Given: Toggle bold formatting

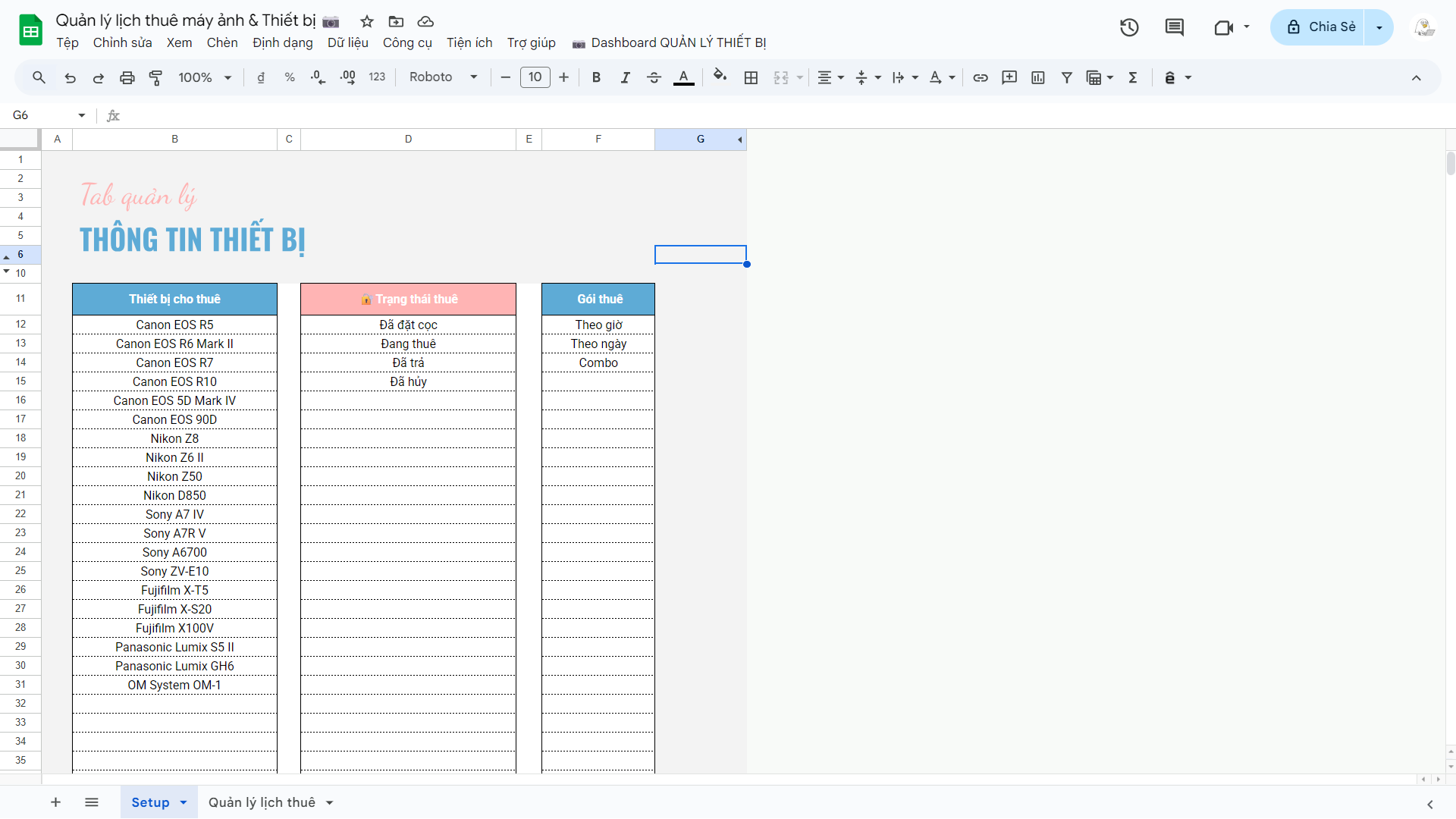Looking at the screenshot, I should tap(596, 77).
